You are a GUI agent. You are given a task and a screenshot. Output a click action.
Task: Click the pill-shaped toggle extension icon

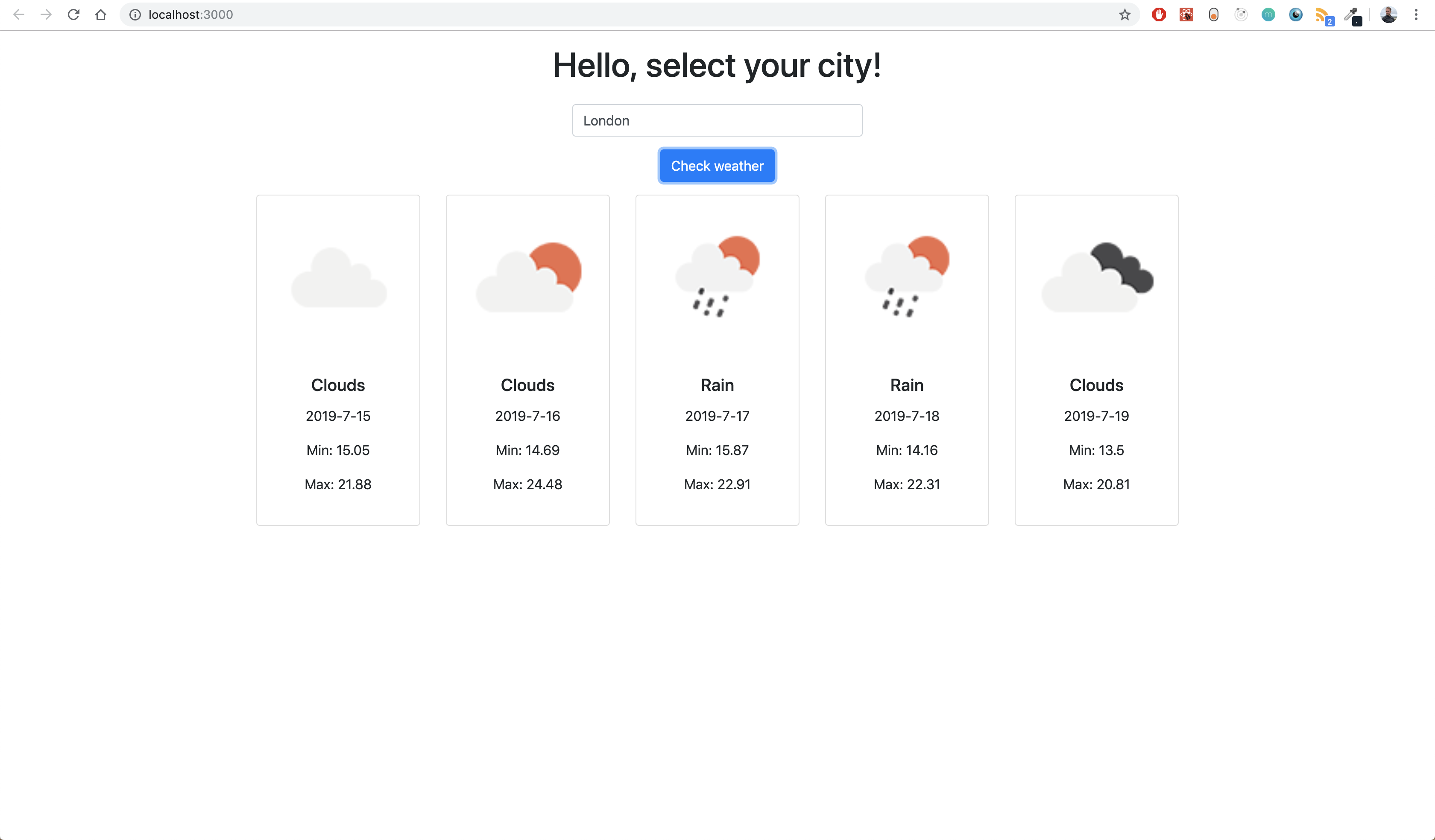1213,15
